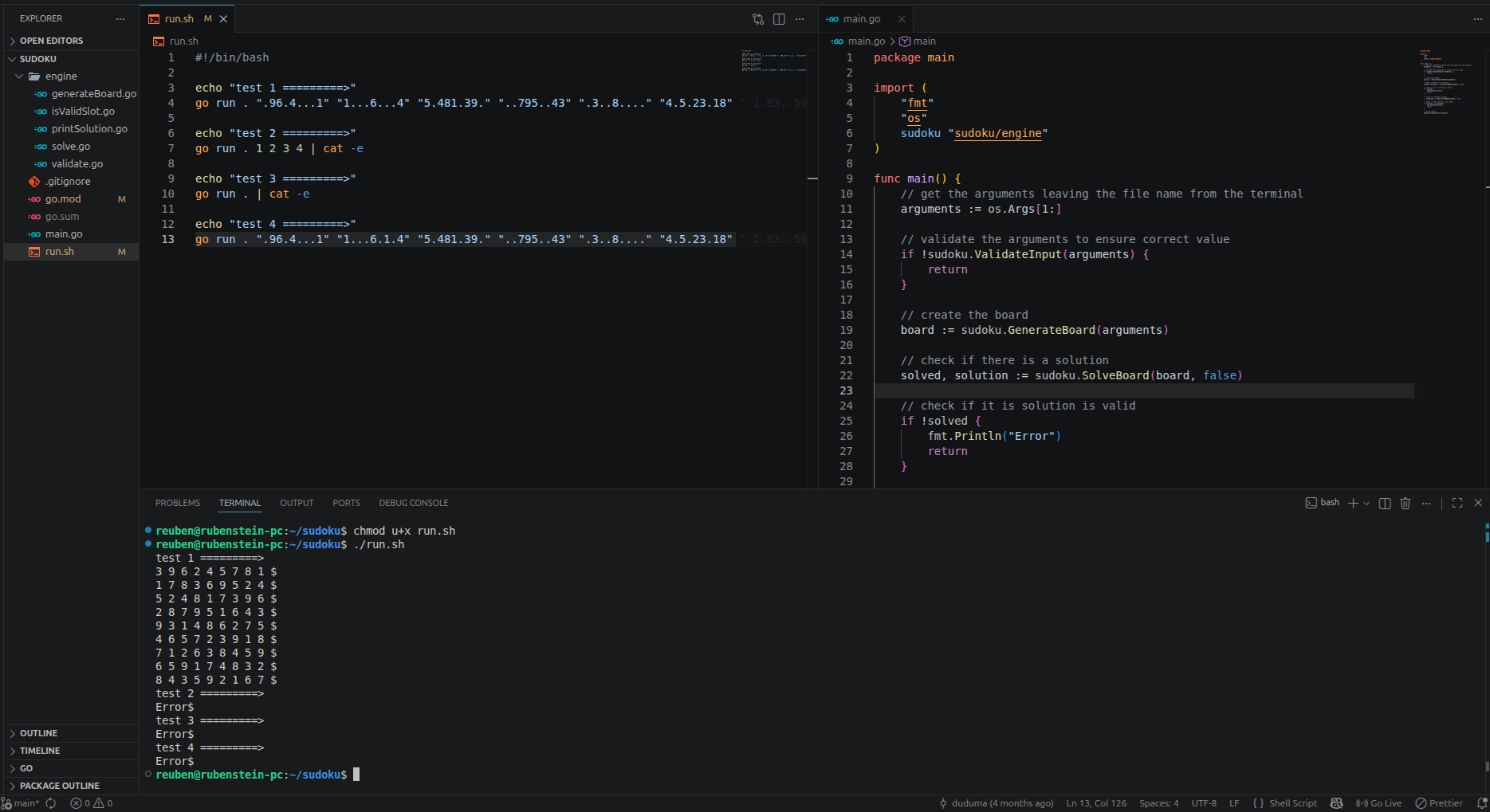The width and height of the screenshot is (1490, 812).
Task: Open errors and warnings count in status bar
Action: [92, 803]
